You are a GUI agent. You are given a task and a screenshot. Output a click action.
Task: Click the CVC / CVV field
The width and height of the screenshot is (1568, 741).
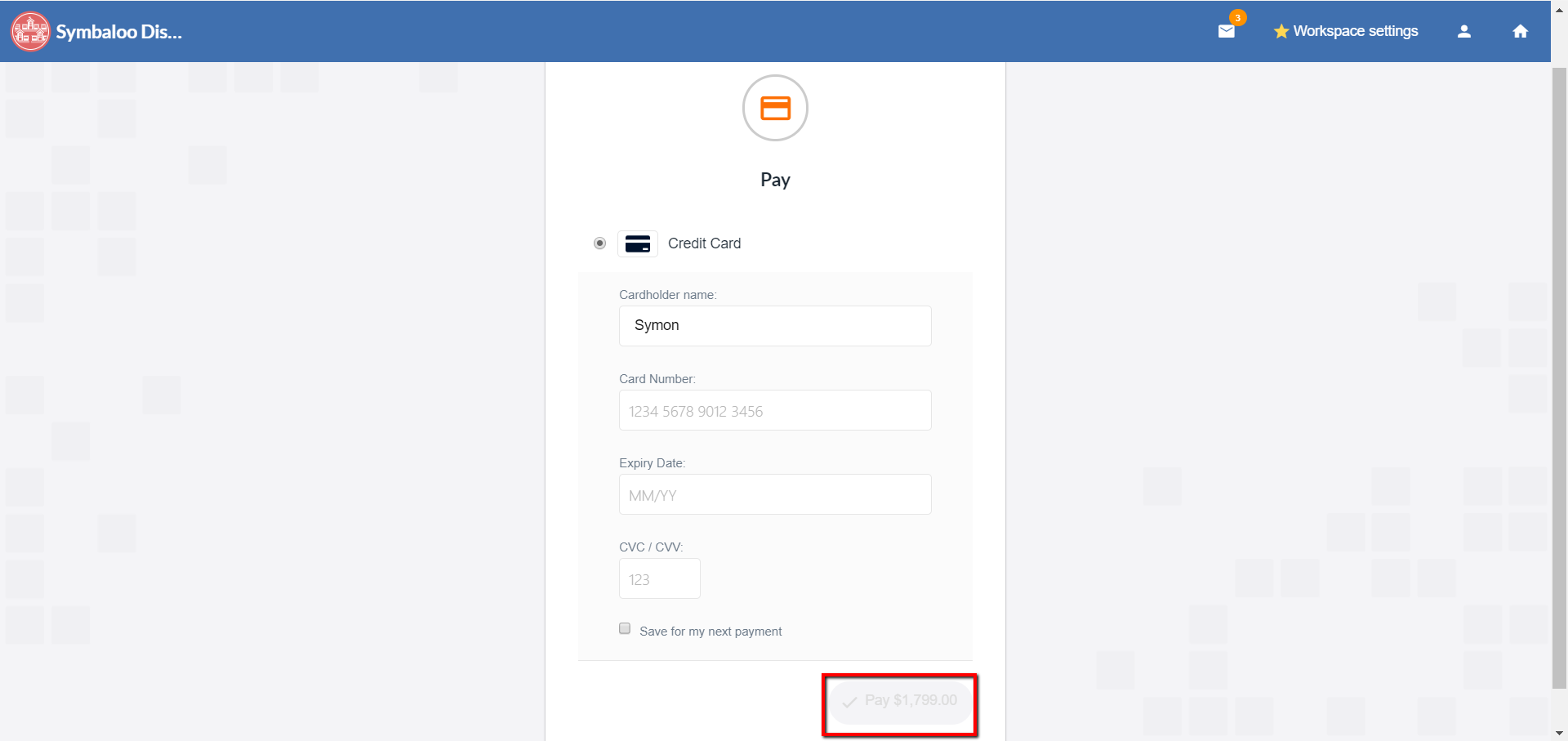coord(660,578)
